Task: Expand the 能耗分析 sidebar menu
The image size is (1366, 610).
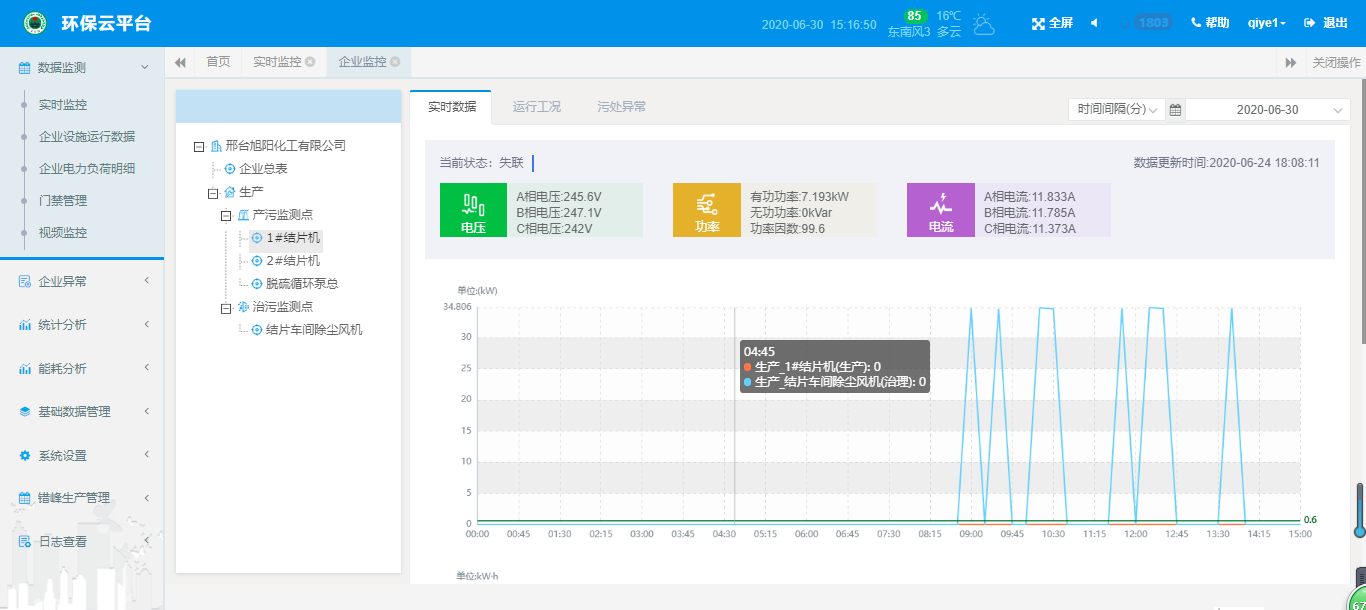Action: click(x=82, y=368)
